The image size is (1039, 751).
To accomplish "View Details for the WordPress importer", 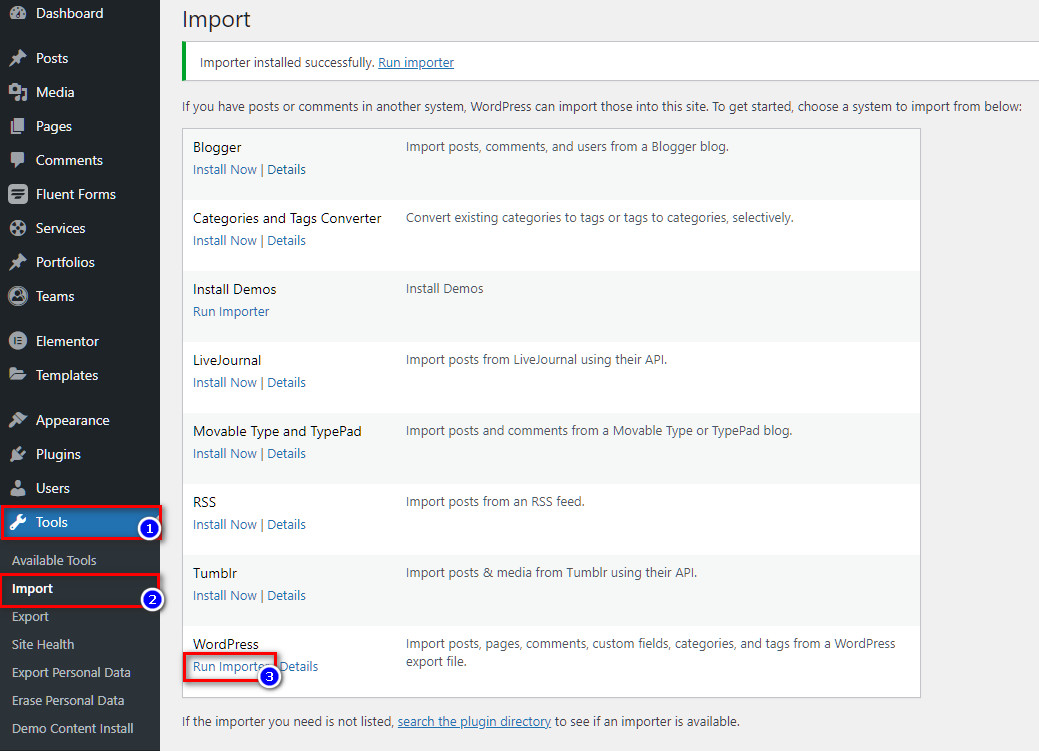I will point(299,666).
